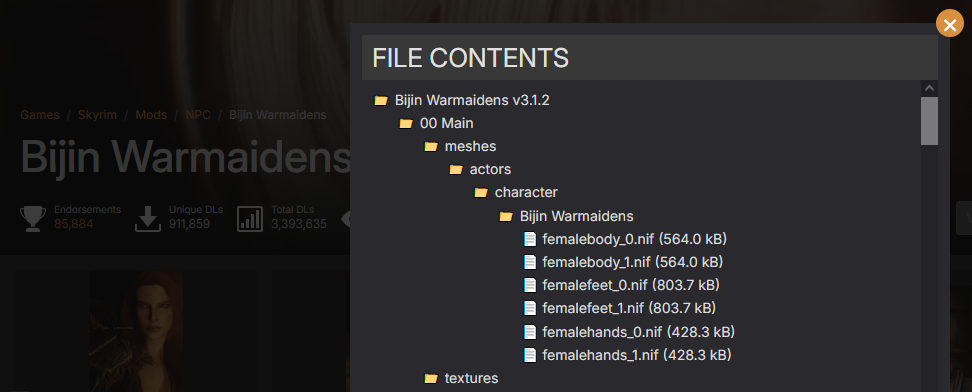972x392 pixels.
Task: Expand the textures folder label
Action: (471, 378)
